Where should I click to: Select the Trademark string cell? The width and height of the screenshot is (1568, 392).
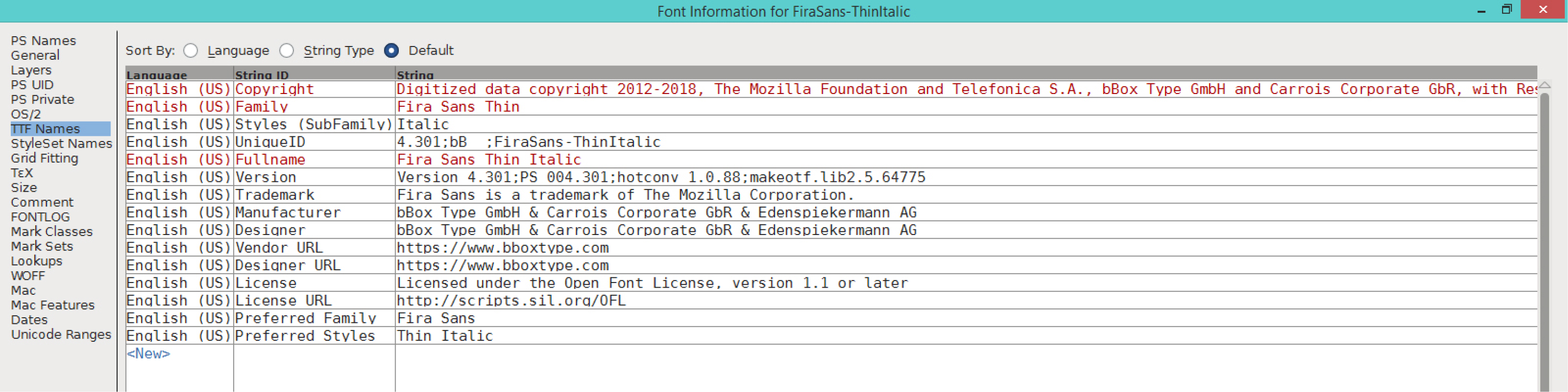(966, 196)
